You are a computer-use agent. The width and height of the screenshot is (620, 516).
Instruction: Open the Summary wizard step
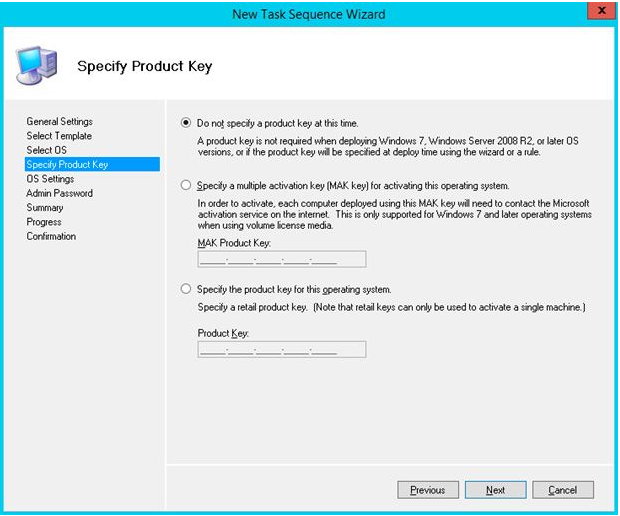click(45, 208)
